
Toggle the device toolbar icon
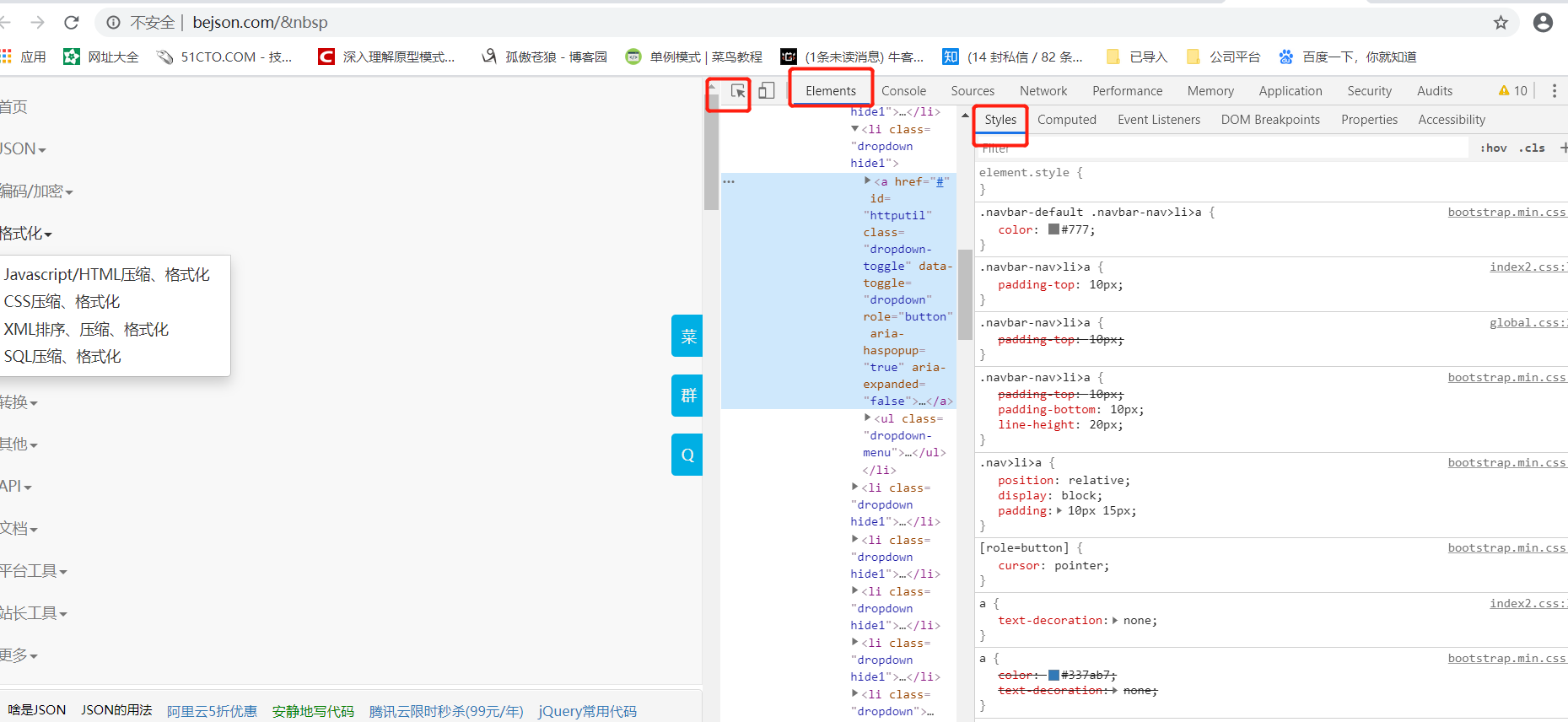click(767, 91)
